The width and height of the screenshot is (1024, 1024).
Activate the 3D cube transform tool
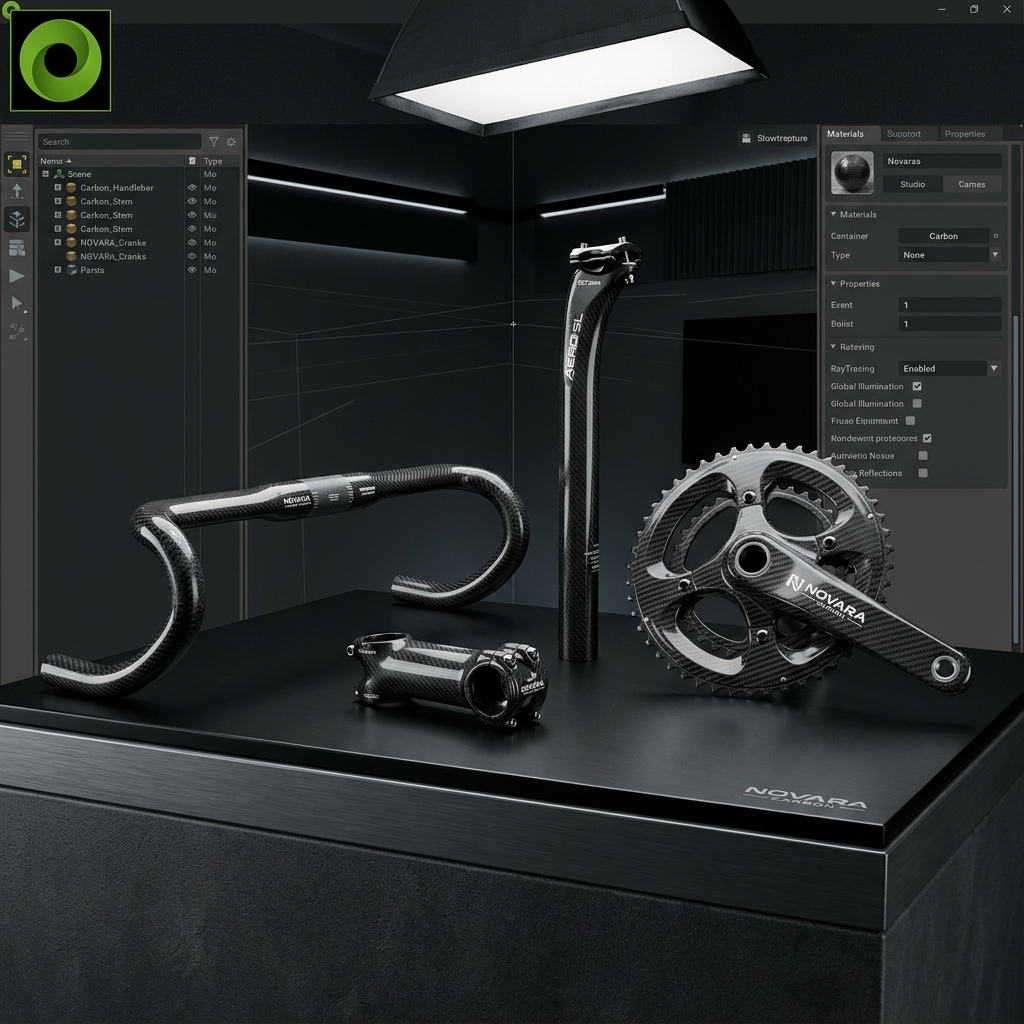click(17, 219)
